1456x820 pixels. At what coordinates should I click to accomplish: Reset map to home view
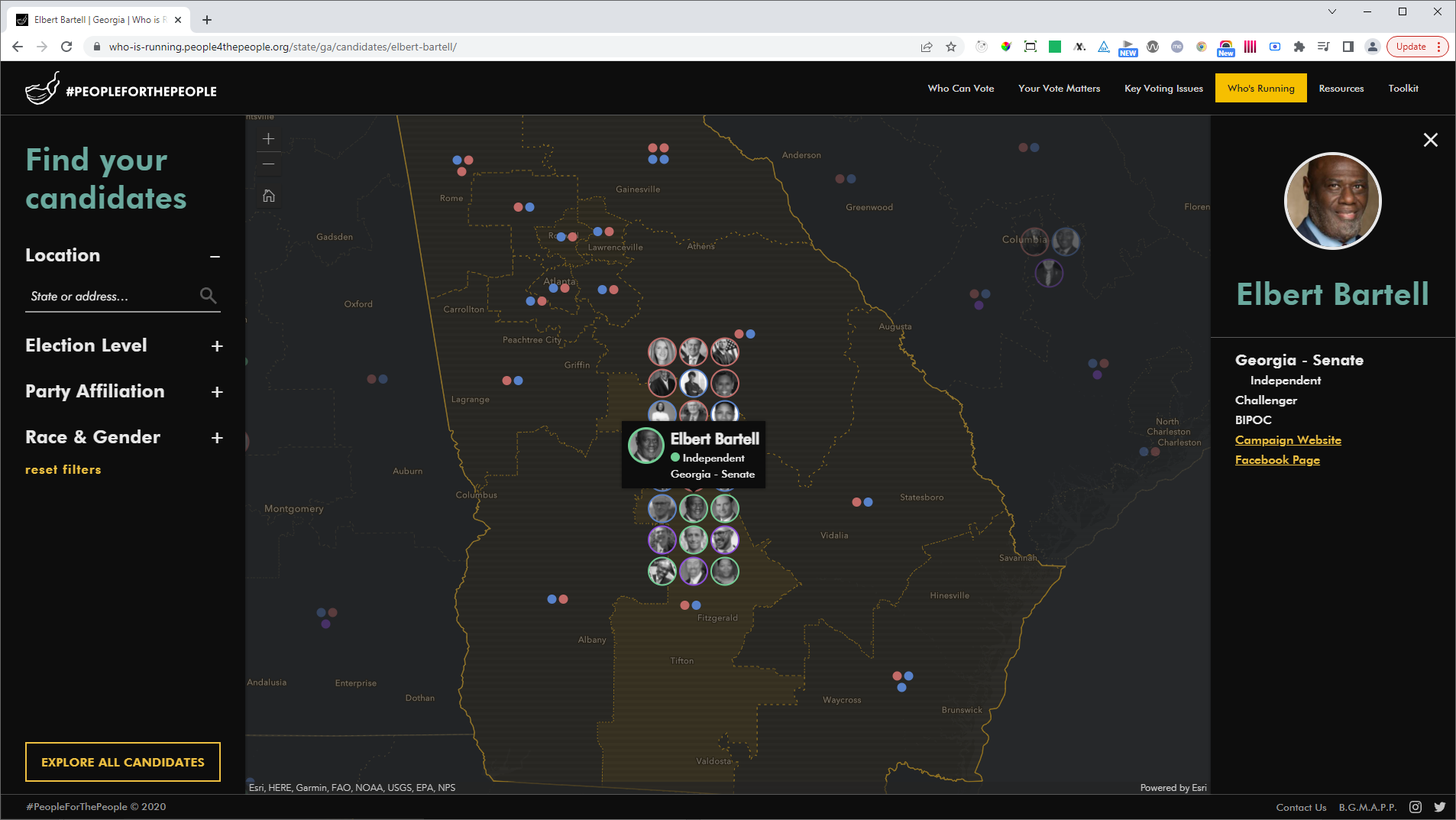click(268, 196)
